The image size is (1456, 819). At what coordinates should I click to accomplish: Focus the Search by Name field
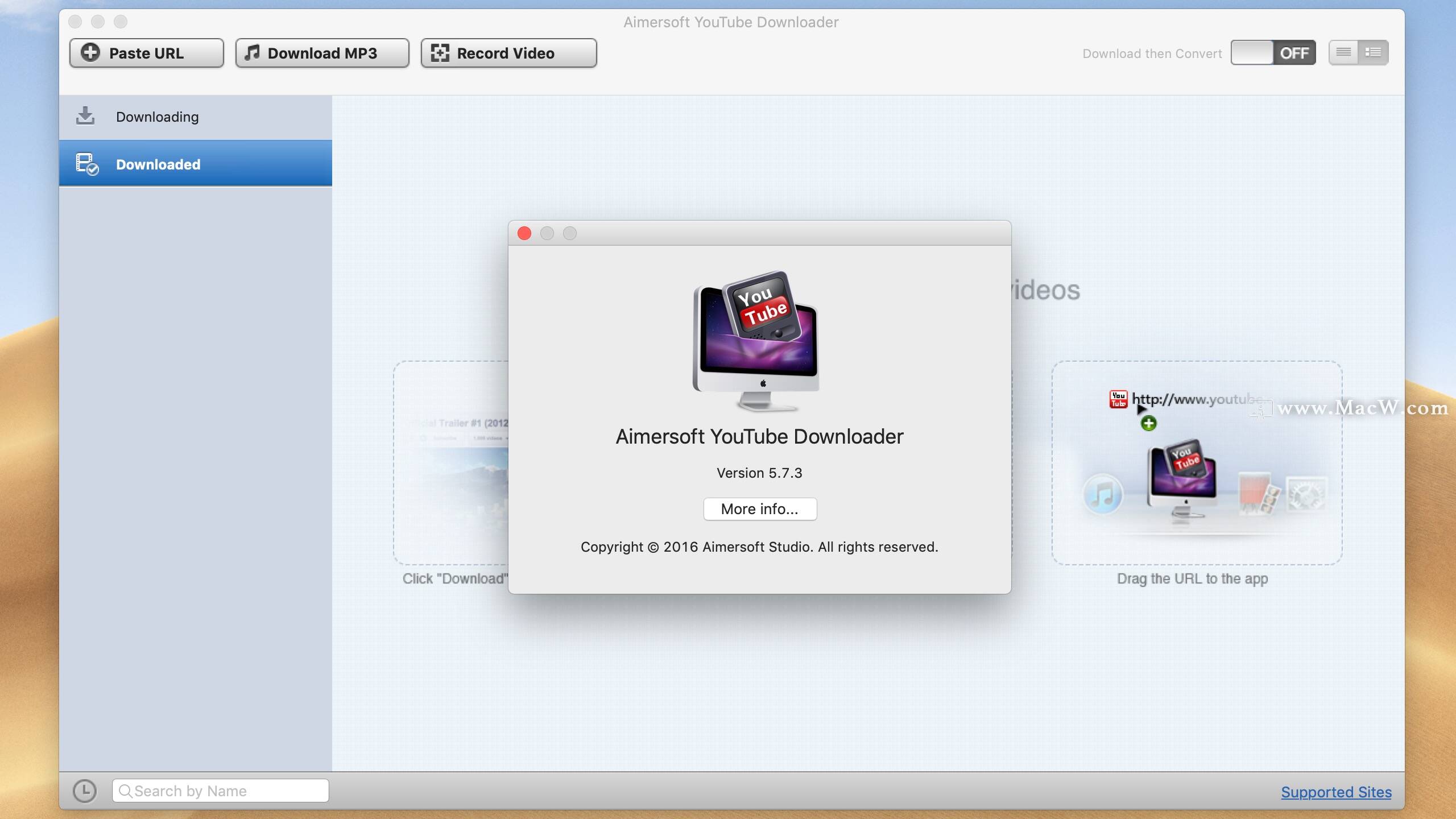tap(221, 791)
